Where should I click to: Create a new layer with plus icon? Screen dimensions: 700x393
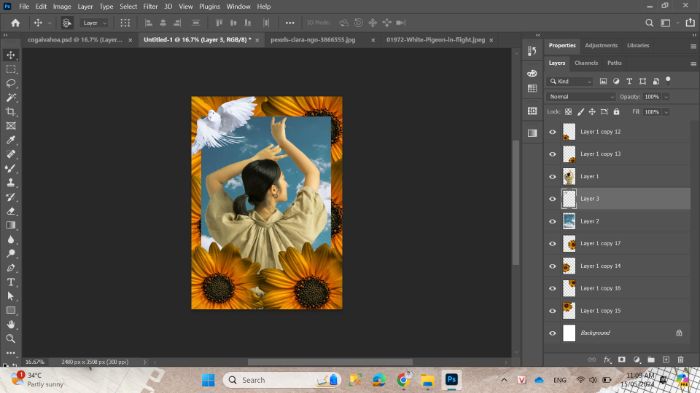pos(666,360)
